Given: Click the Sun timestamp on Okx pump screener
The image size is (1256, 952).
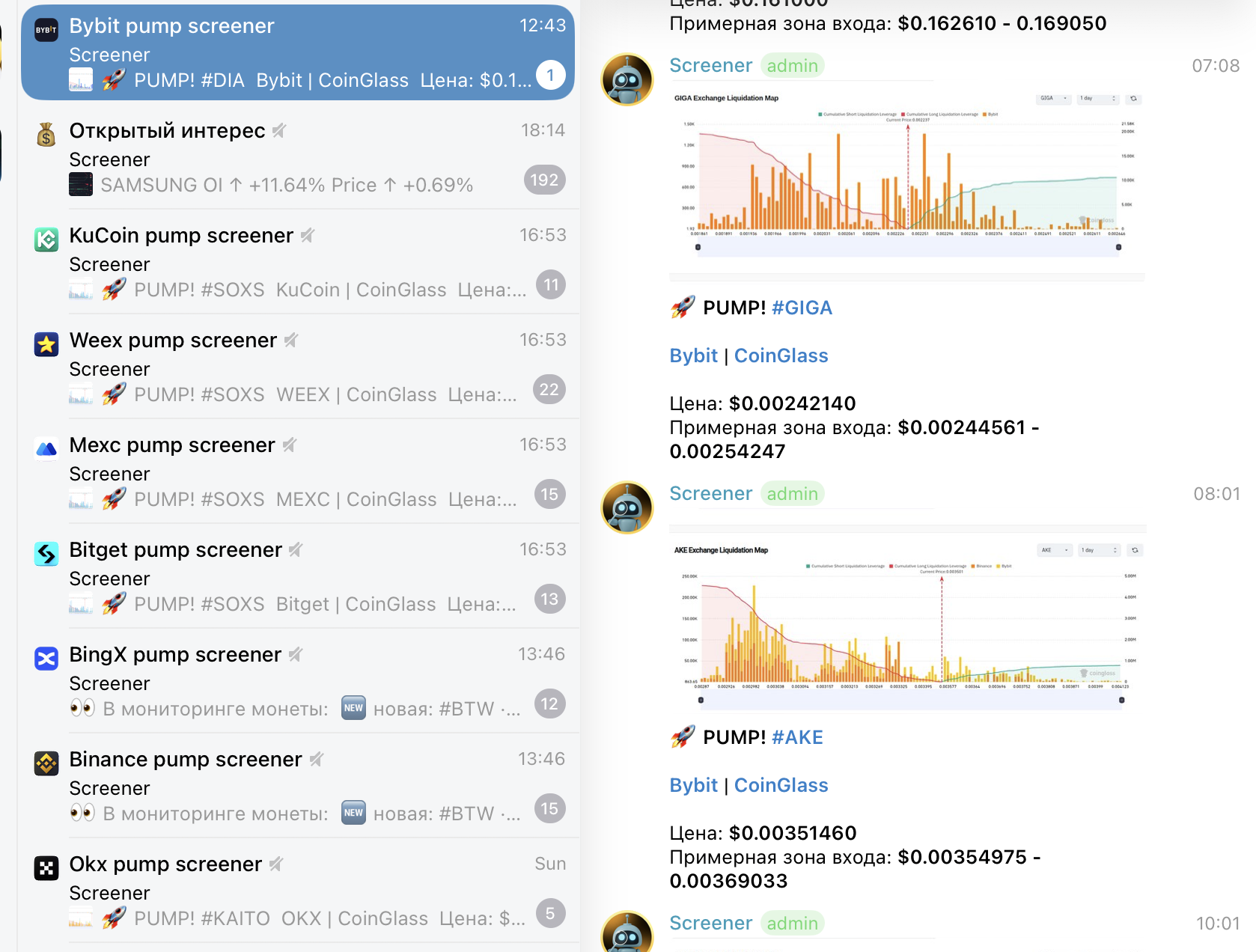Looking at the screenshot, I should pyautogui.click(x=550, y=864).
